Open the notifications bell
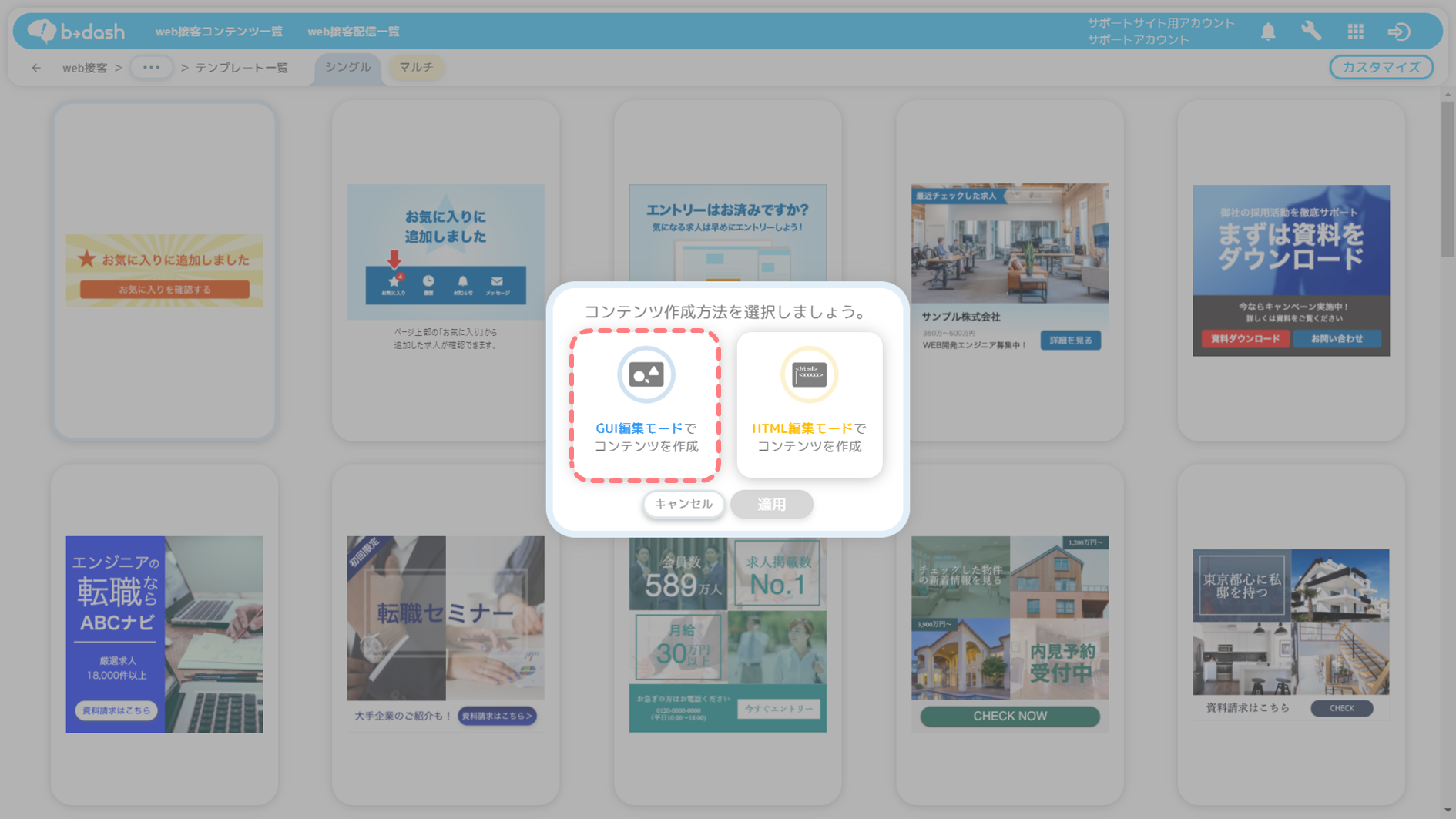 point(1268,32)
